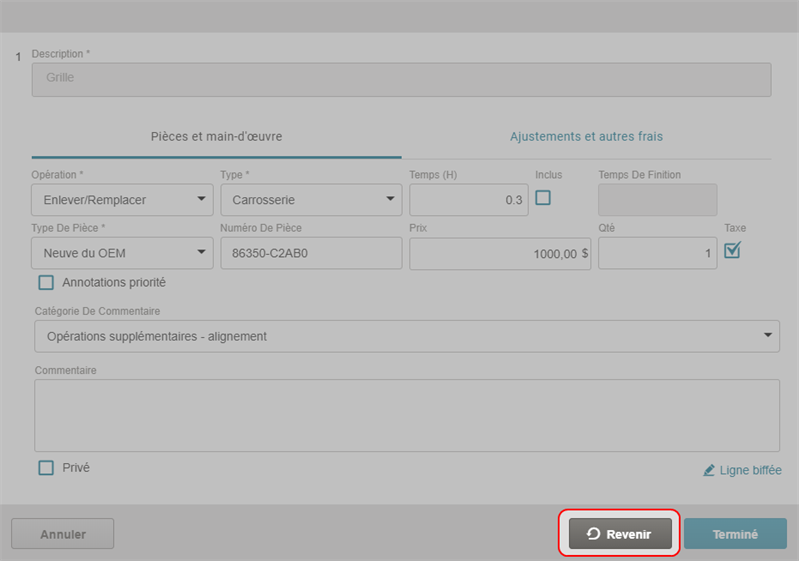
Task: Select the Prix input field
Action: [499, 254]
